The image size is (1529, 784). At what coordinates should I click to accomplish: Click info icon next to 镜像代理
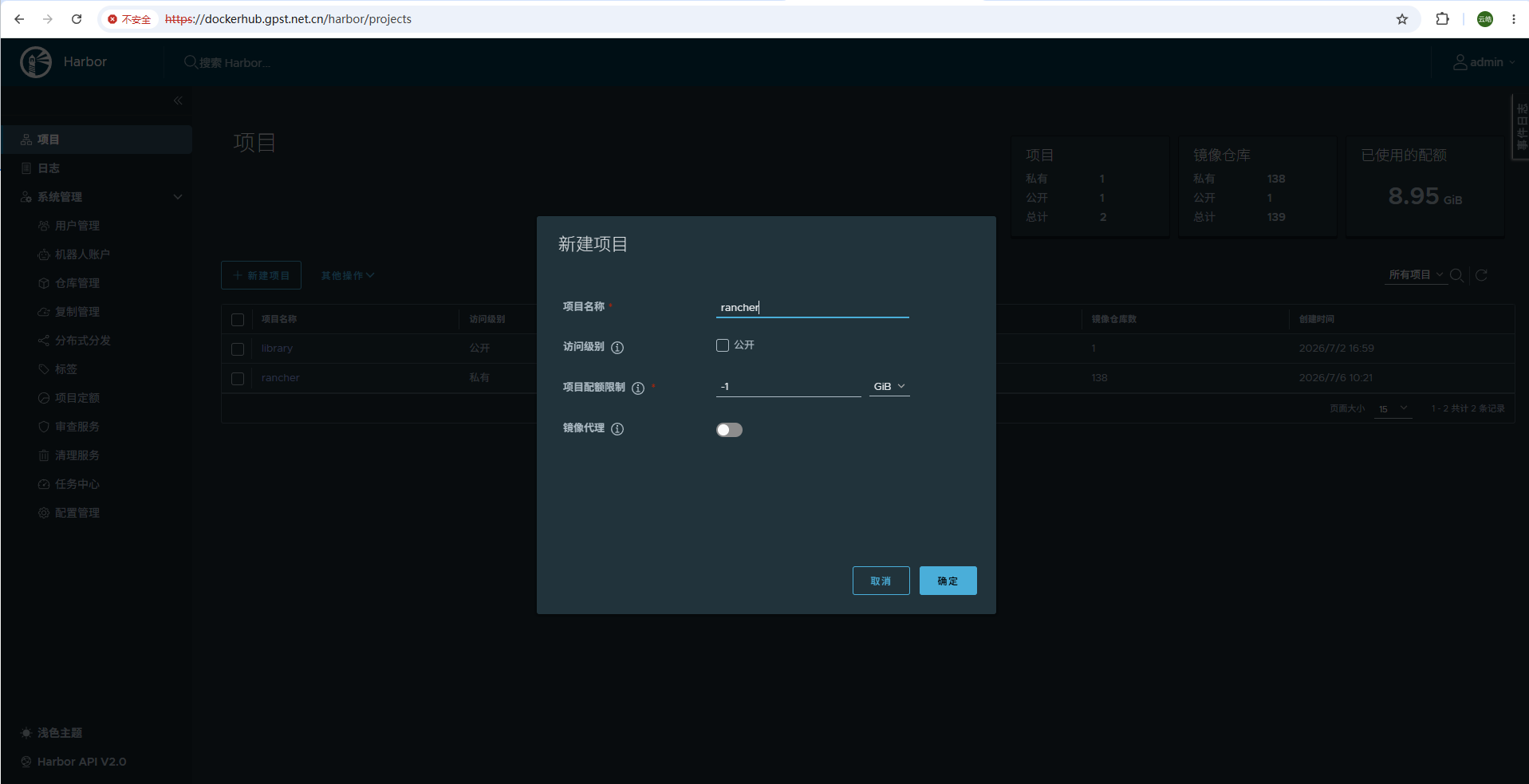pyautogui.click(x=617, y=429)
